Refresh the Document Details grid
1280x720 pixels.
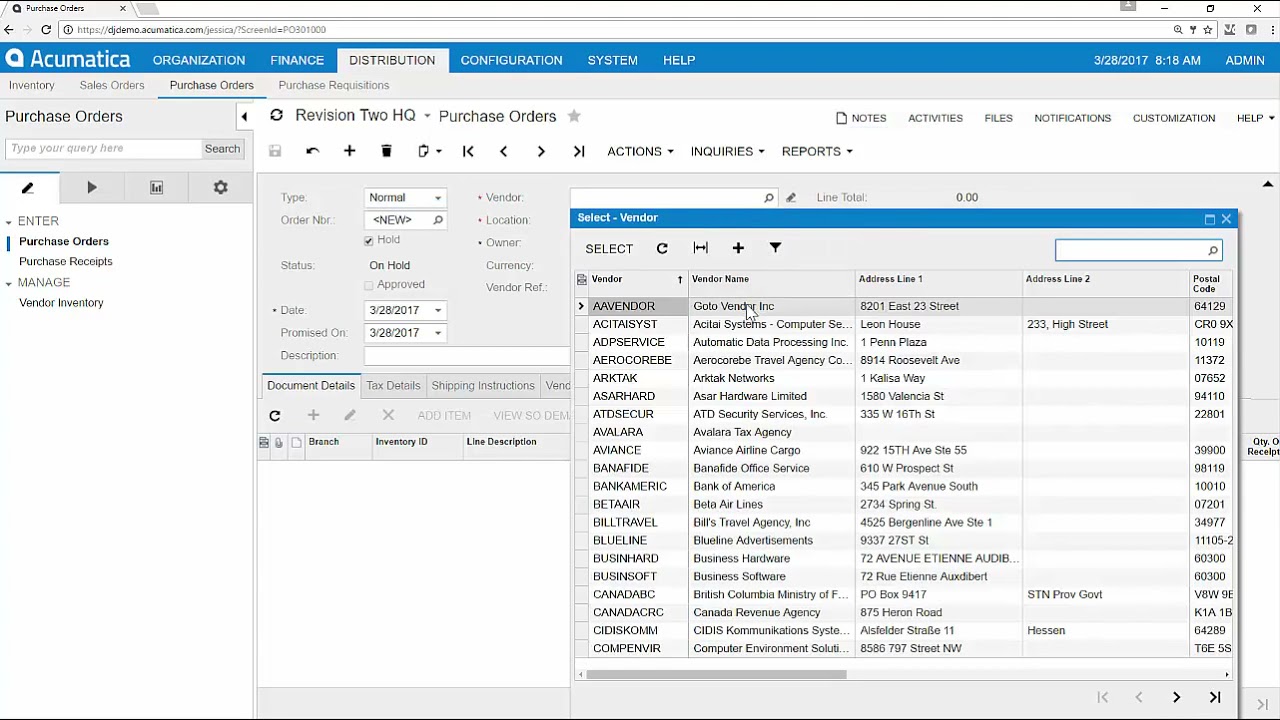coord(274,415)
